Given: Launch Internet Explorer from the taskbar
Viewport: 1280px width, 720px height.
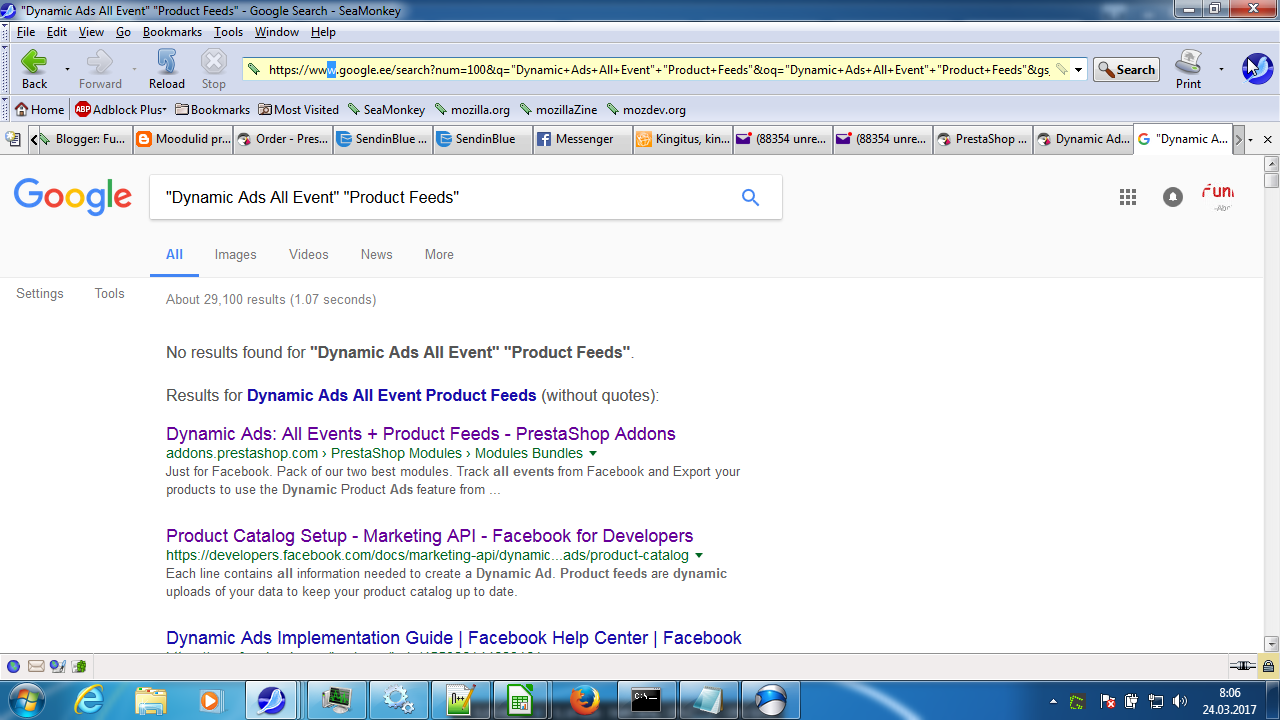Looking at the screenshot, I should coord(90,700).
